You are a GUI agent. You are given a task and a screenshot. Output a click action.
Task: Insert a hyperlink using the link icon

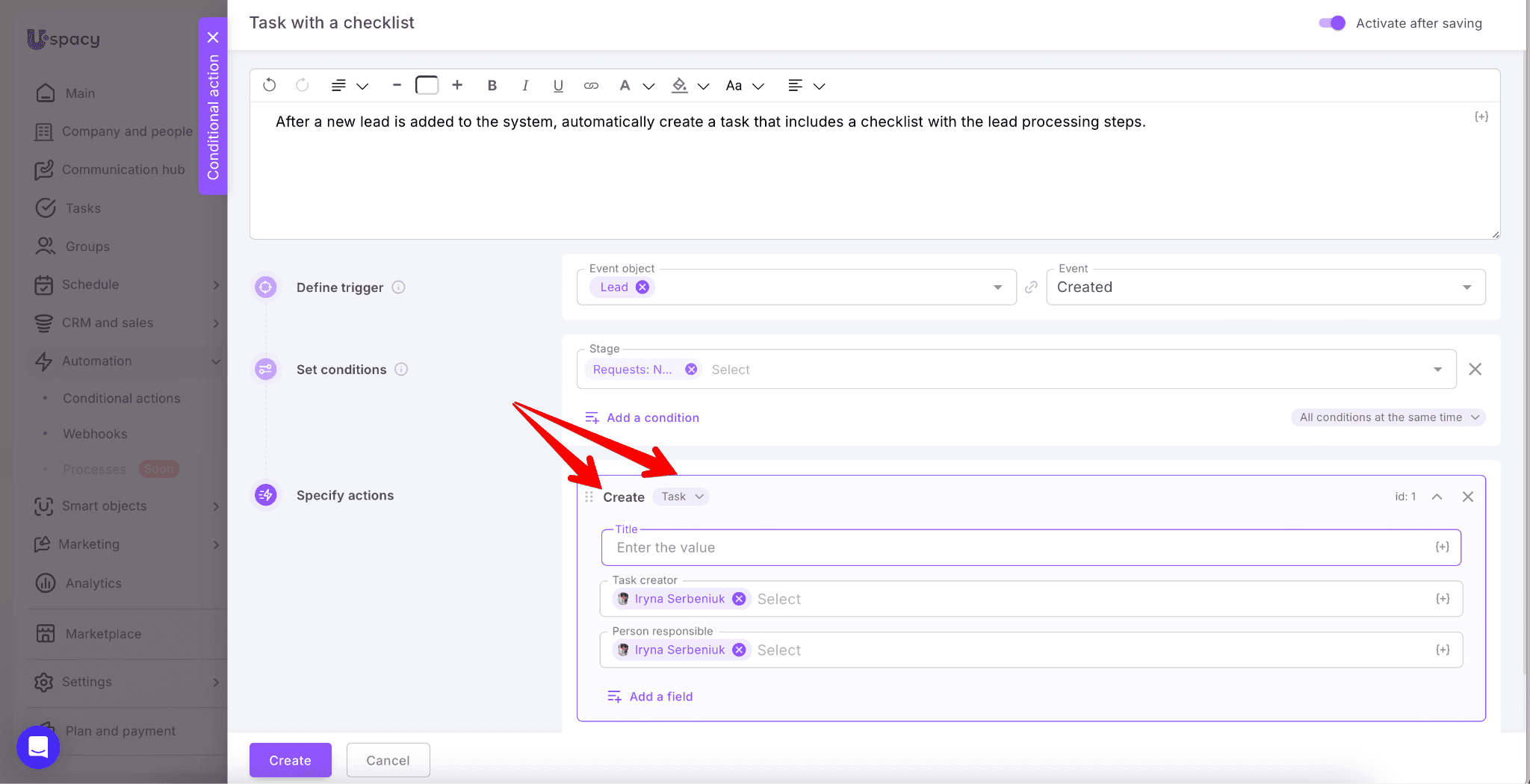[591, 85]
